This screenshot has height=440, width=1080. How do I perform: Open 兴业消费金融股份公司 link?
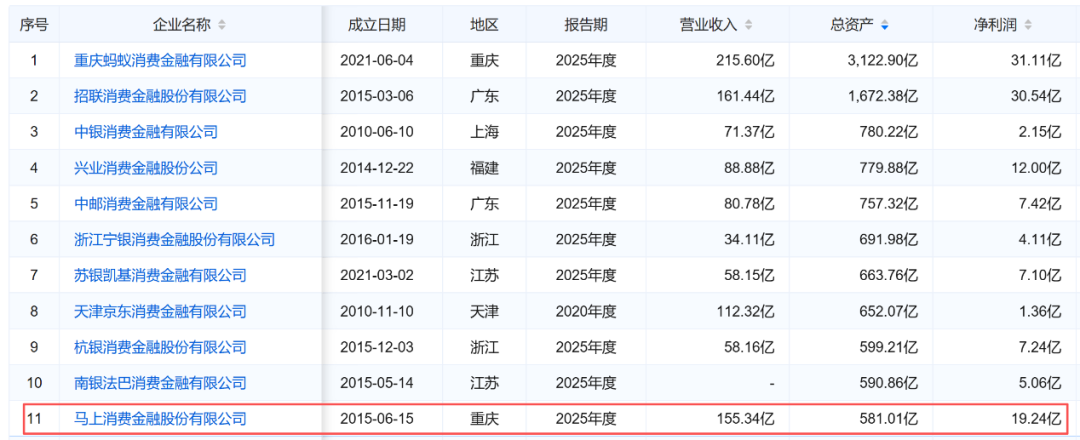click(146, 168)
